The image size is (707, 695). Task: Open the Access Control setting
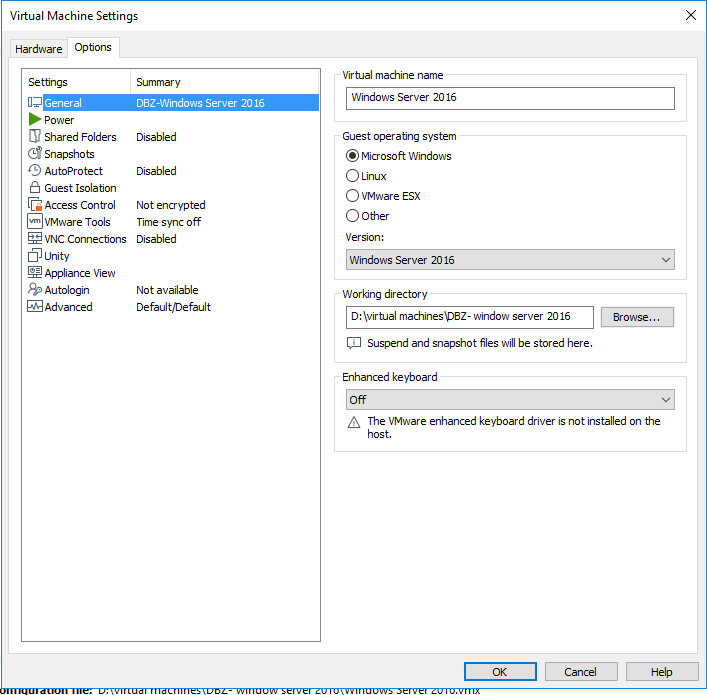[x=173, y=205]
